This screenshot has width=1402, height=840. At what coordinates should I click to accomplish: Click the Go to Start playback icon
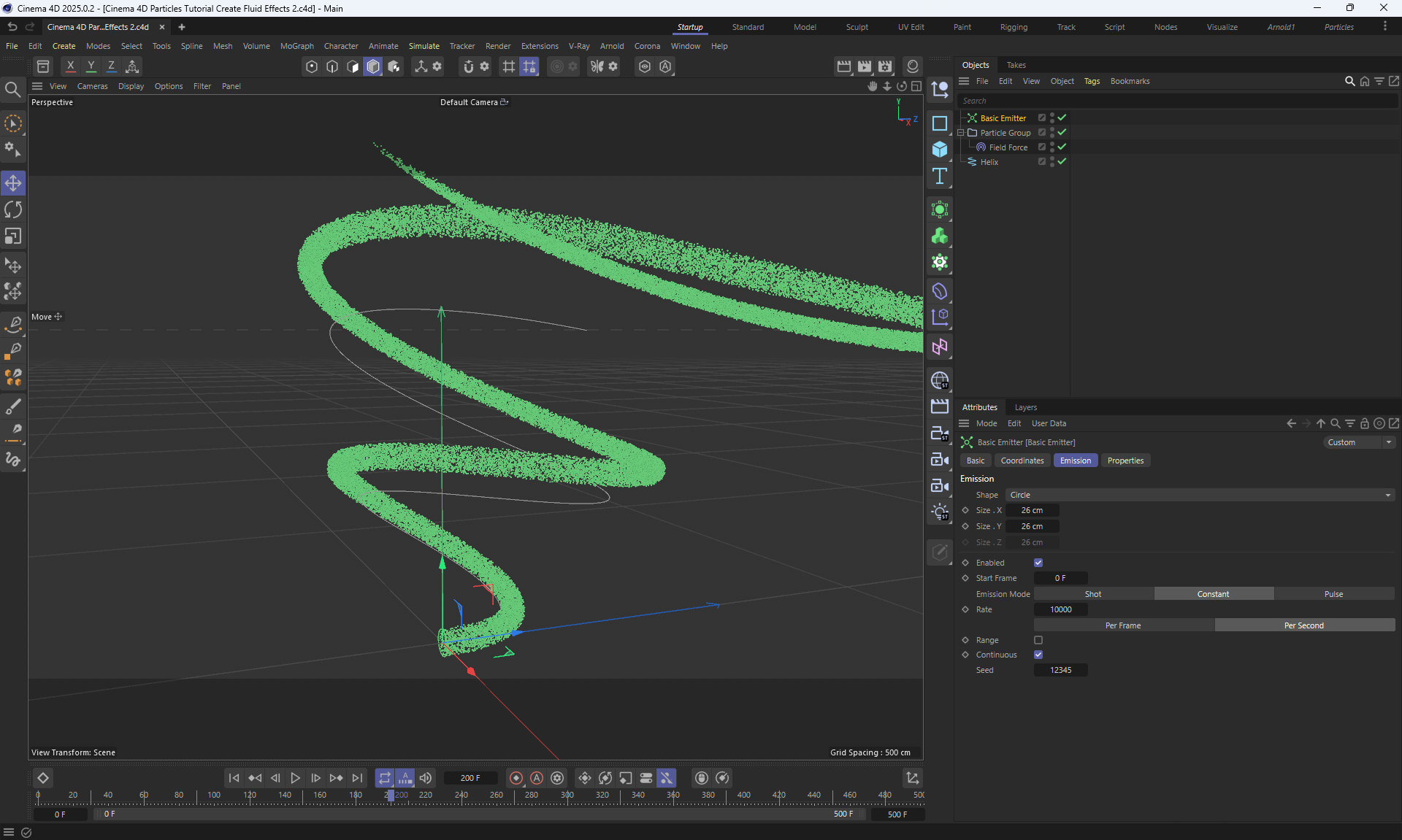coord(234,778)
